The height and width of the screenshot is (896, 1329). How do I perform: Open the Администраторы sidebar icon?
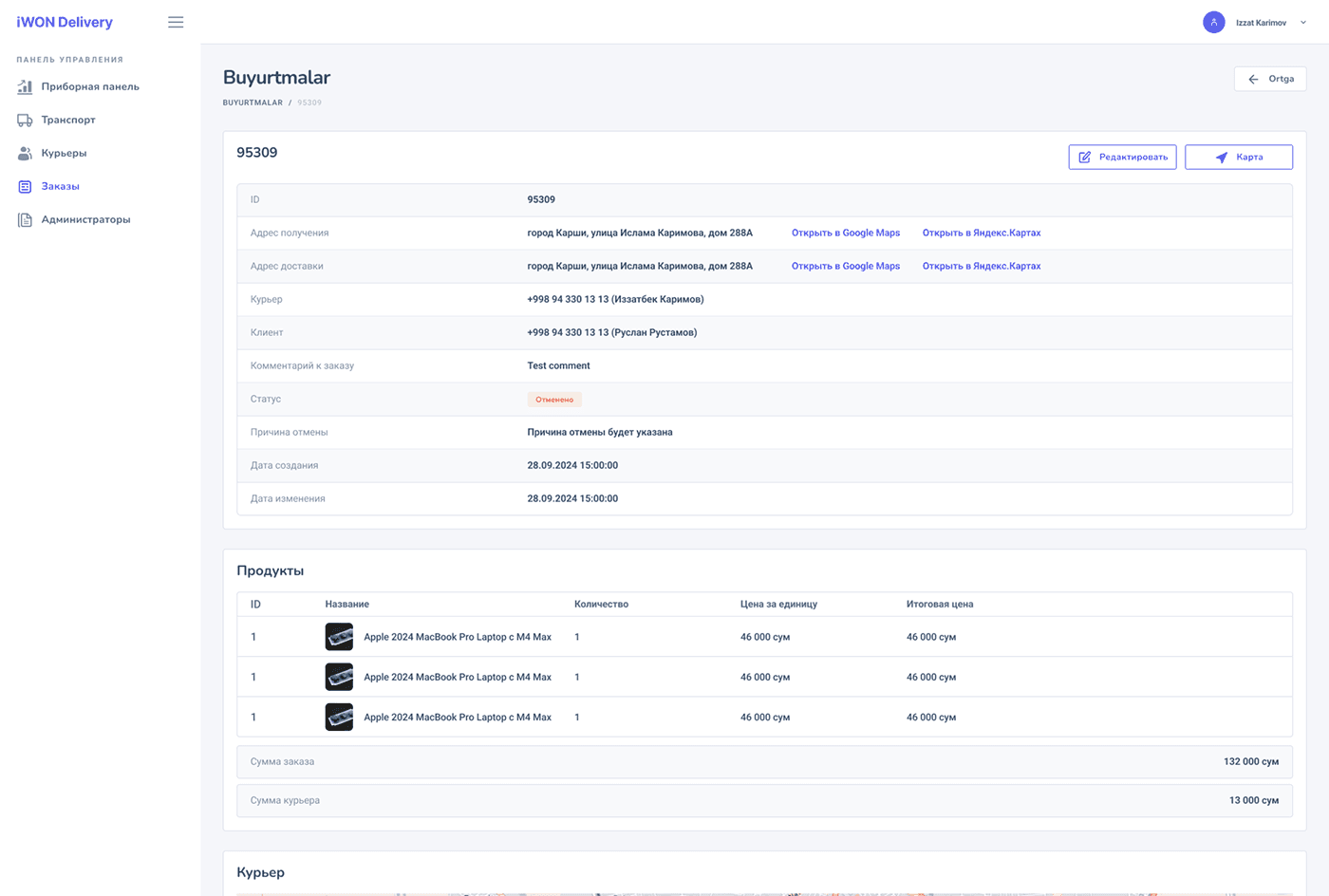[24, 219]
